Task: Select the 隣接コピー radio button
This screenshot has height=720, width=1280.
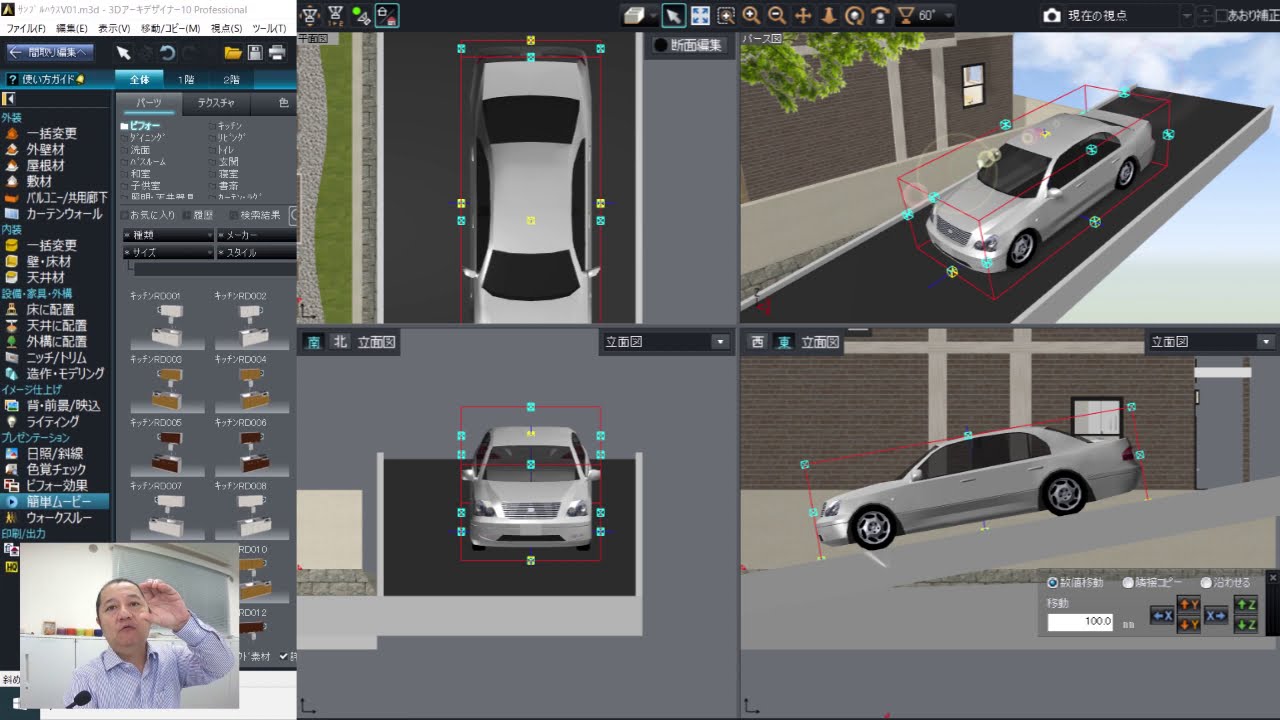Action: click(x=1128, y=582)
